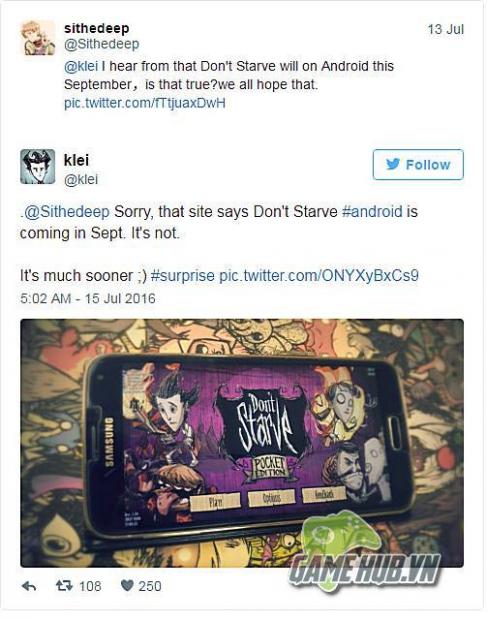Click the #android hashtag

(x=372, y=212)
